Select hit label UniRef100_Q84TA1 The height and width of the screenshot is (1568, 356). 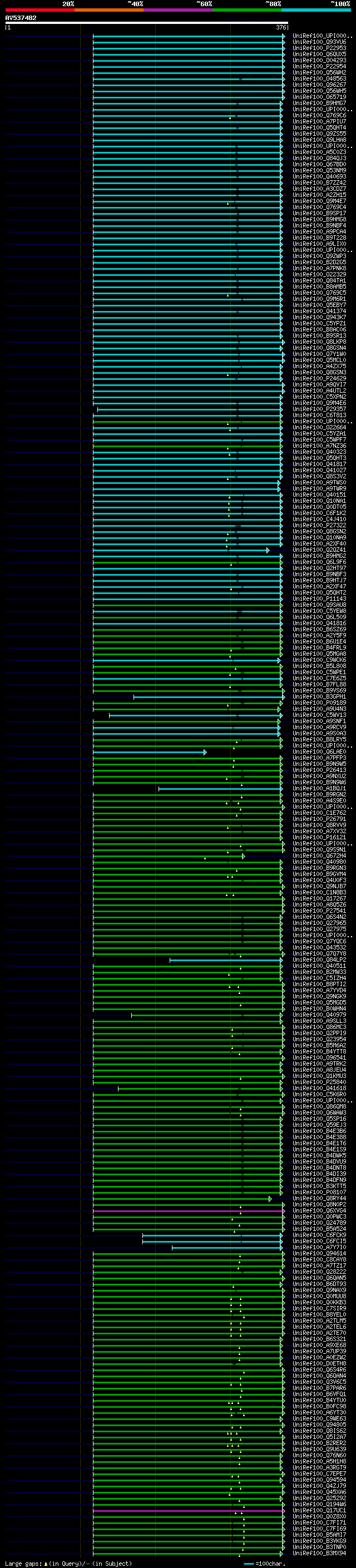(x=319, y=280)
